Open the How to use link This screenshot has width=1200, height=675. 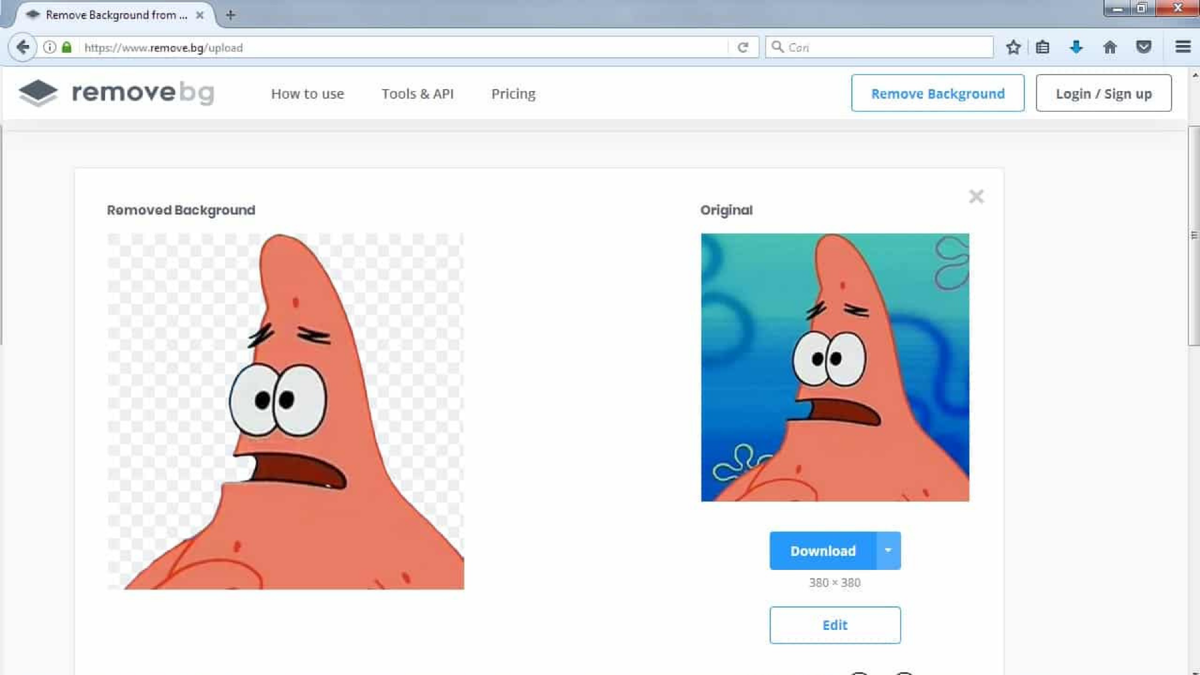tap(307, 93)
